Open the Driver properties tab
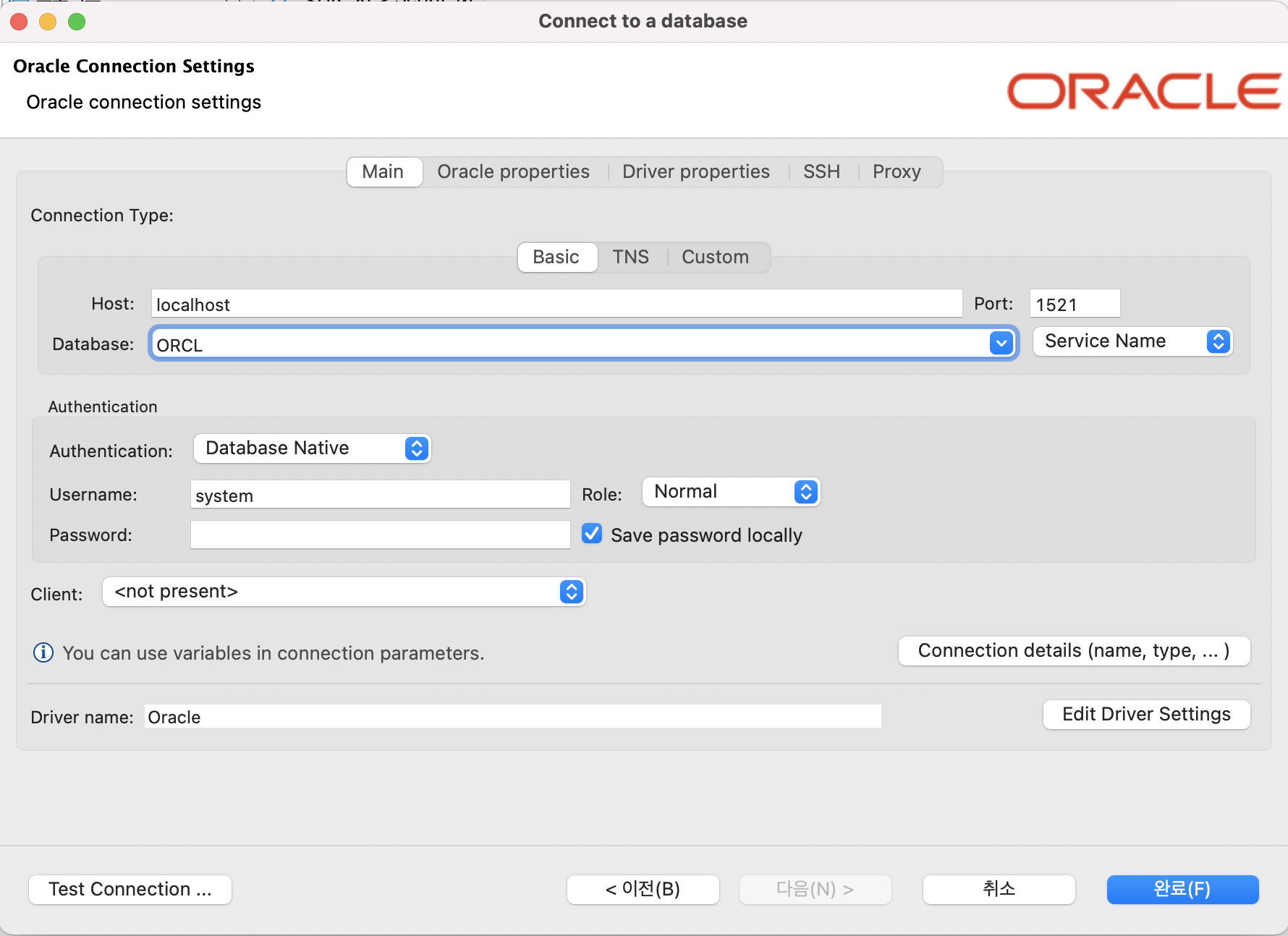The width and height of the screenshot is (1288, 936). click(x=696, y=171)
